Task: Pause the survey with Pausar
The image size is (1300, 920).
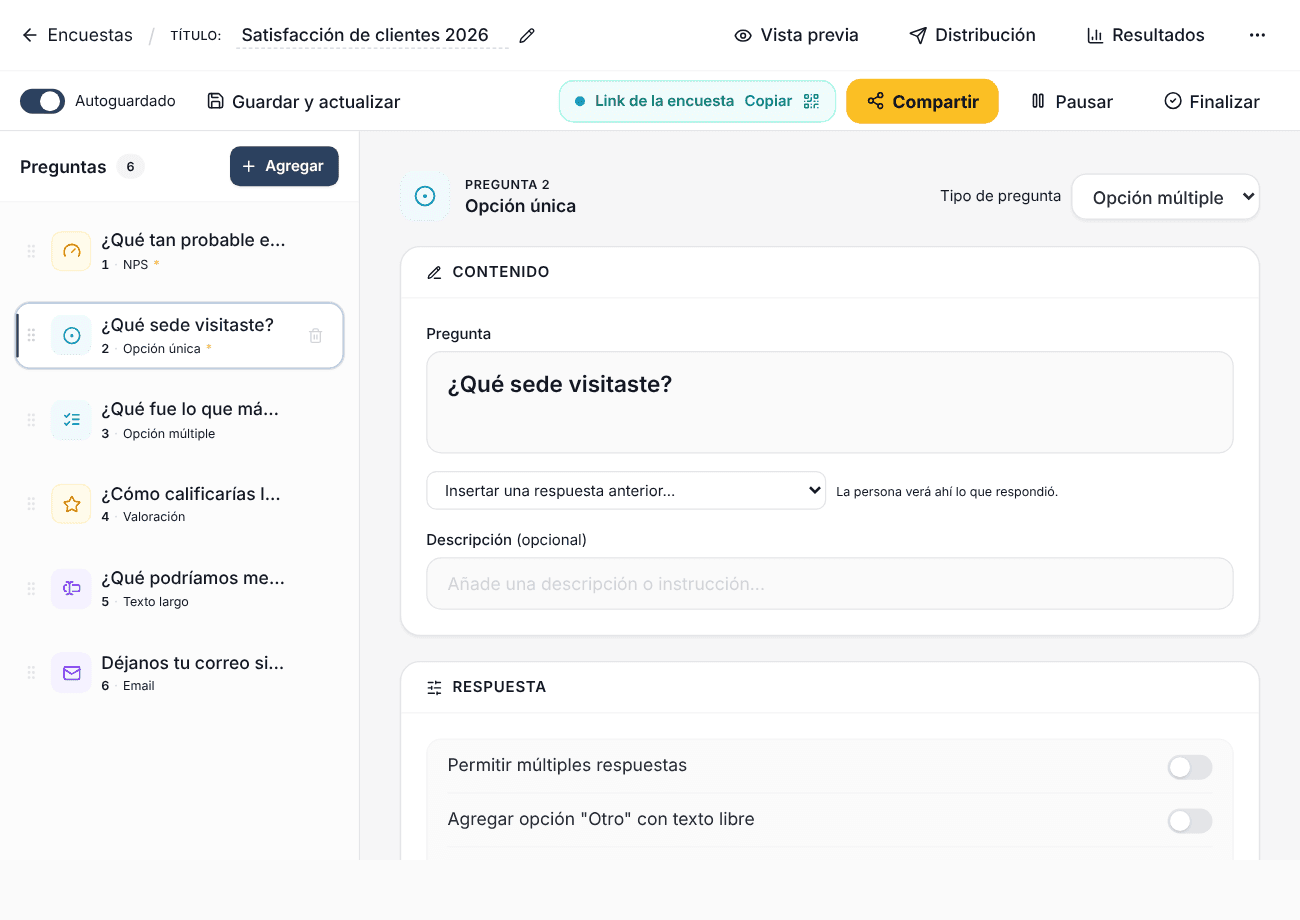Action: pyautogui.click(x=1071, y=101)
